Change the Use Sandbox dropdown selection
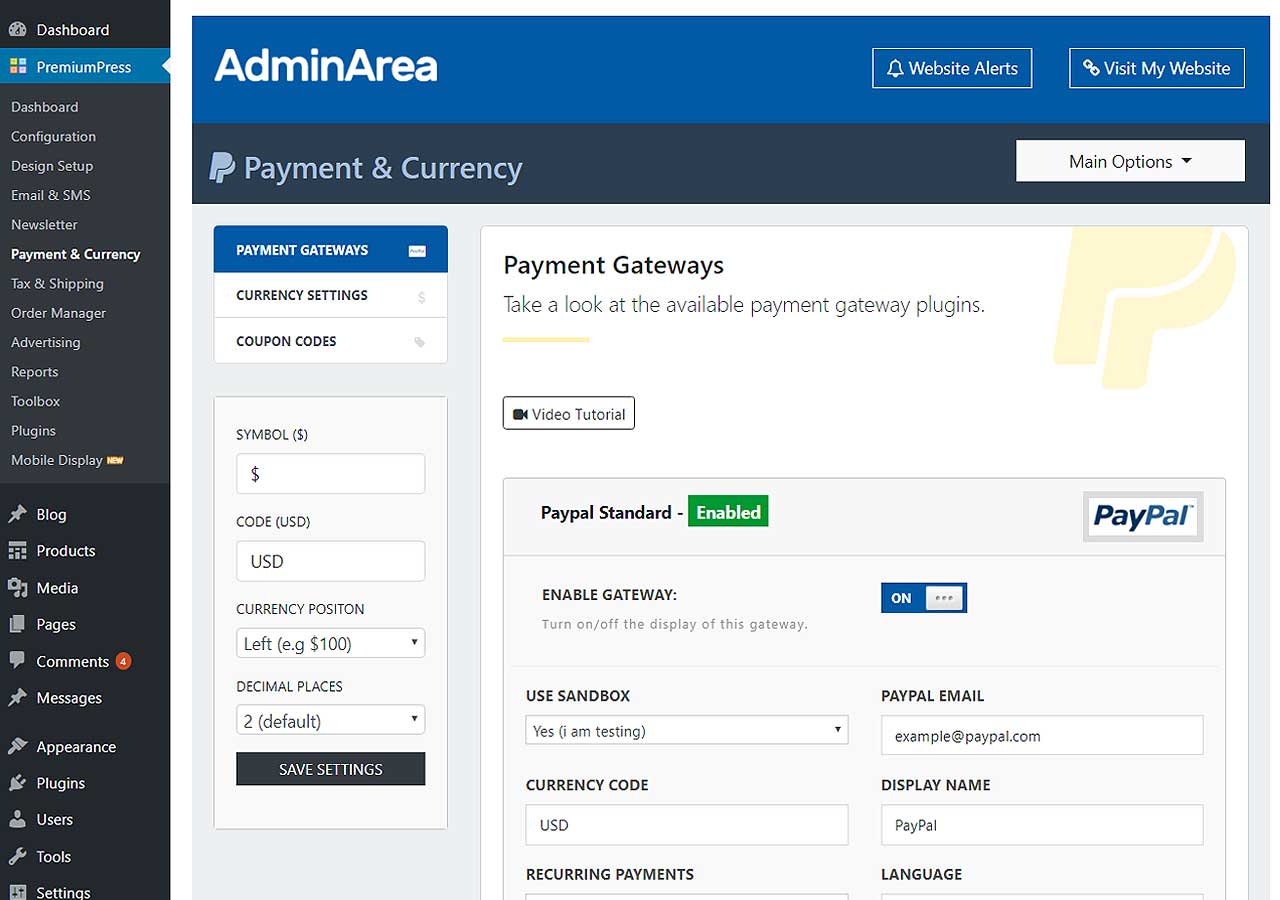Image resolution: width=1280 pixels, height=900 pixels. [686, 731]
